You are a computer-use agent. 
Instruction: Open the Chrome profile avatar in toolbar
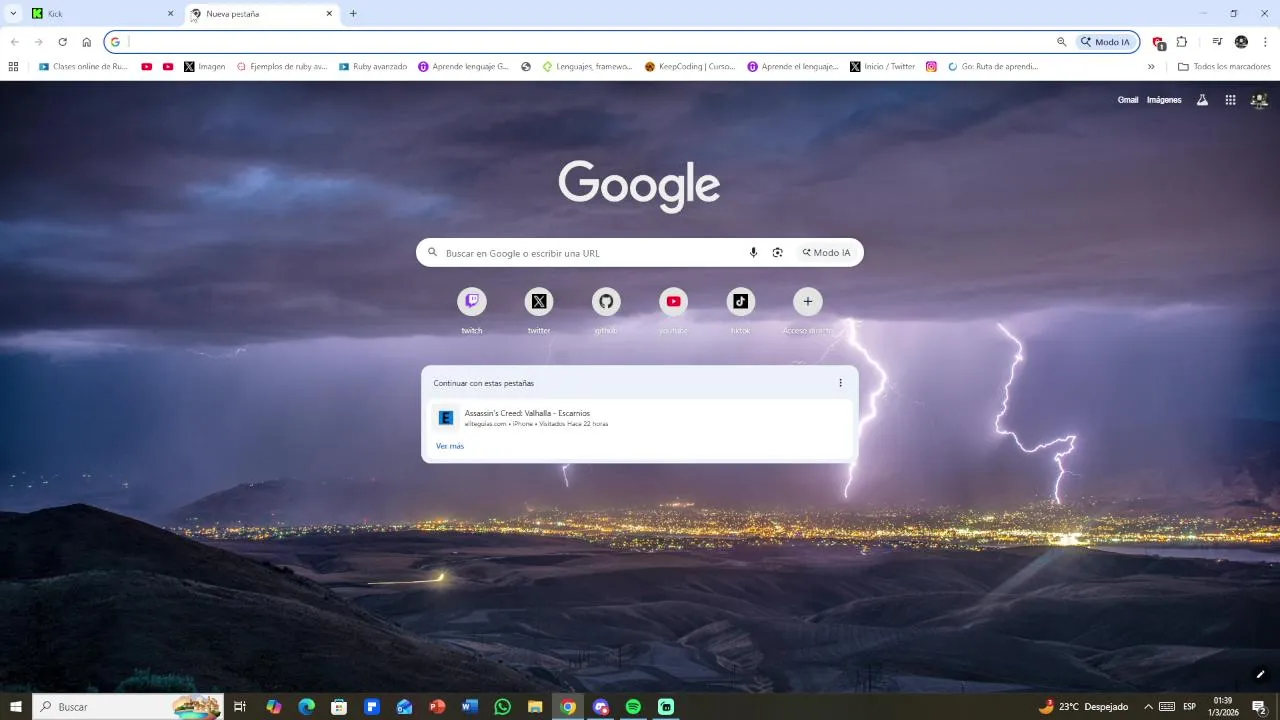[x=1241, y=42]
